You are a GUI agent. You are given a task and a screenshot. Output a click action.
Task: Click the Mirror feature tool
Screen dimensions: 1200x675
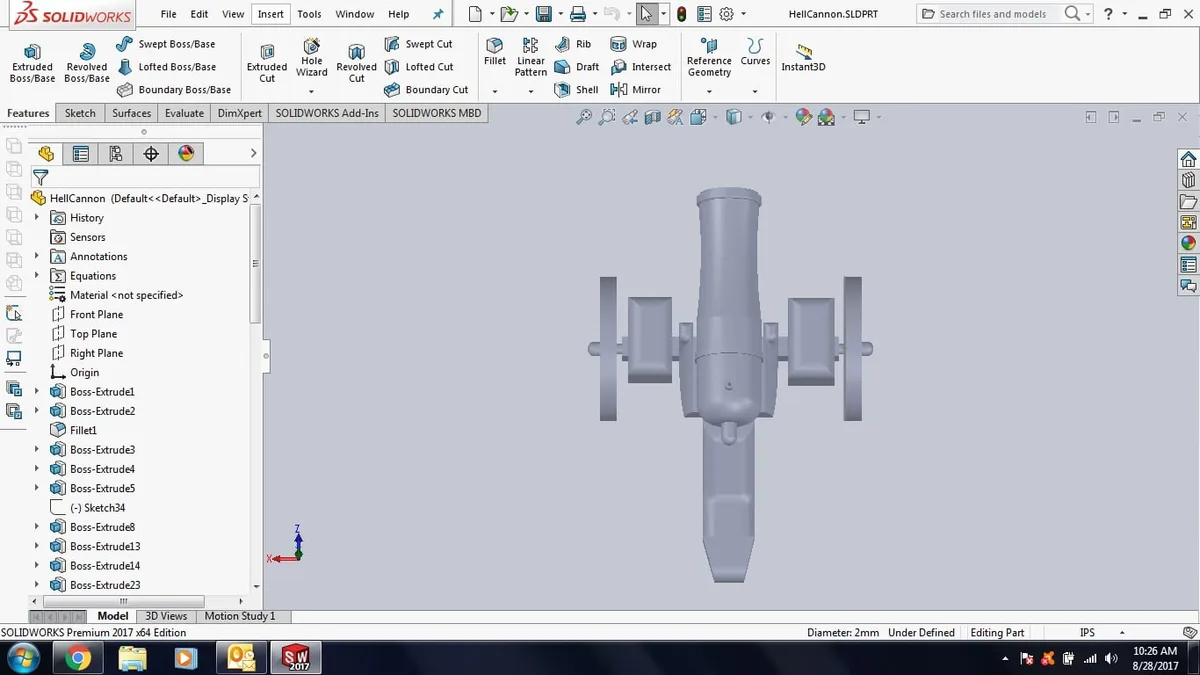[x=635, y=90]
